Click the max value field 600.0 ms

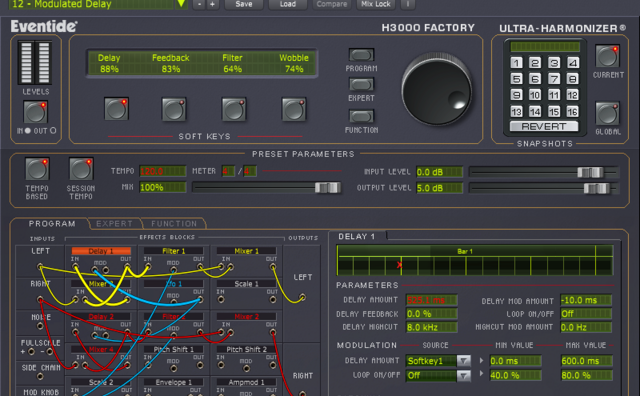click(x=586, y=361)
